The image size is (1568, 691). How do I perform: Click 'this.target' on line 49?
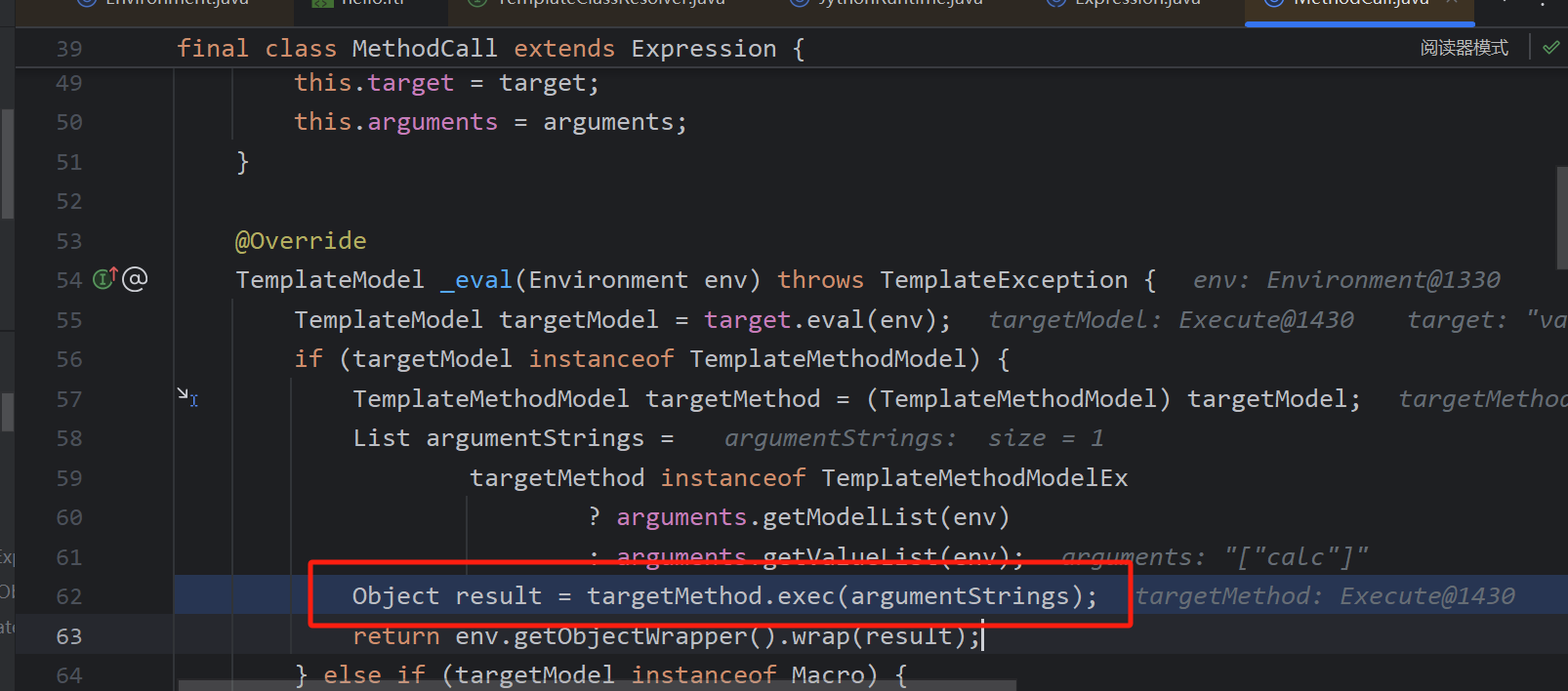[x=374, y=83]
